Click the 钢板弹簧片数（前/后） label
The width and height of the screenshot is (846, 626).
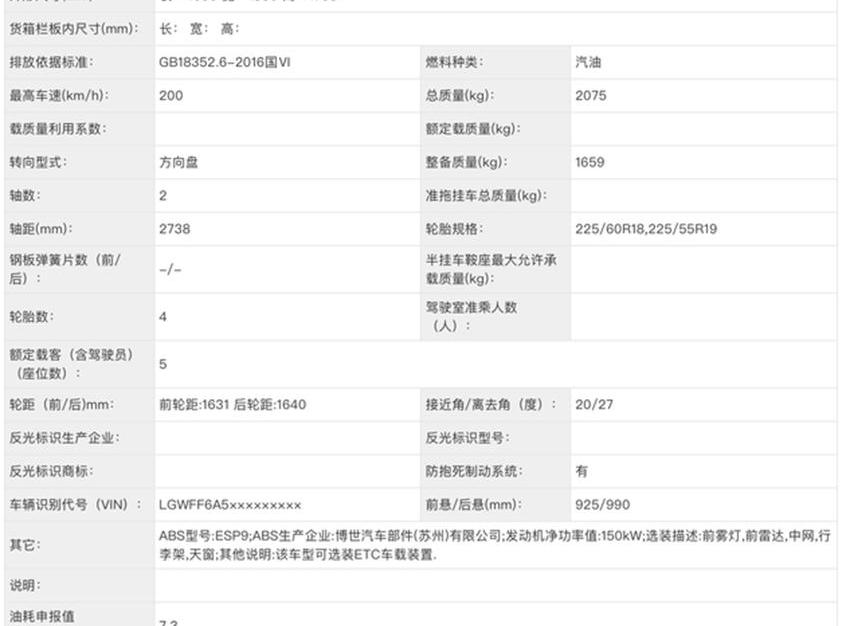pyautogui.click(x=65, y=269)
